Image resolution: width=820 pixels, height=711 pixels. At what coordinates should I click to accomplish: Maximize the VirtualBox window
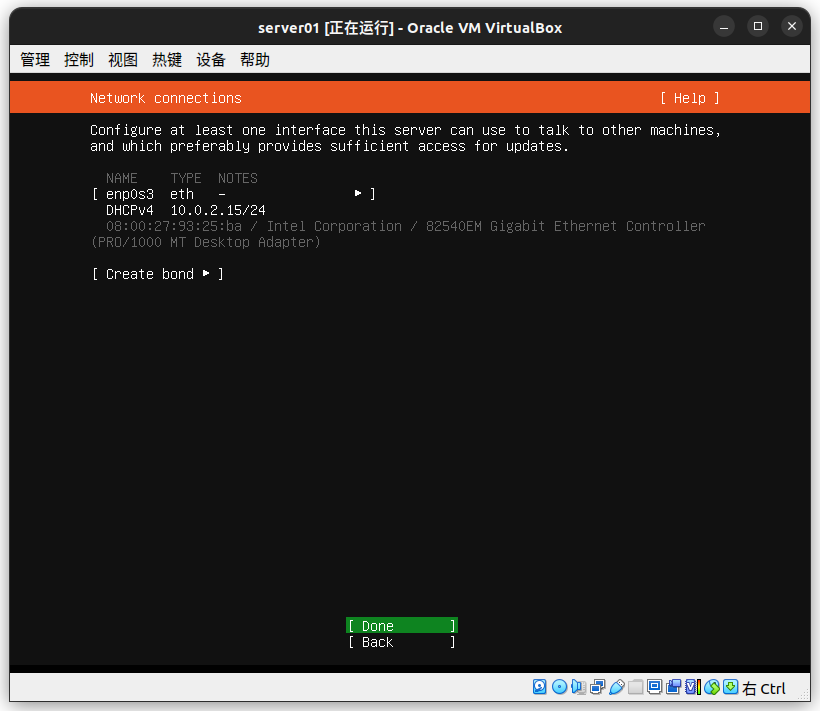point(758,26)
